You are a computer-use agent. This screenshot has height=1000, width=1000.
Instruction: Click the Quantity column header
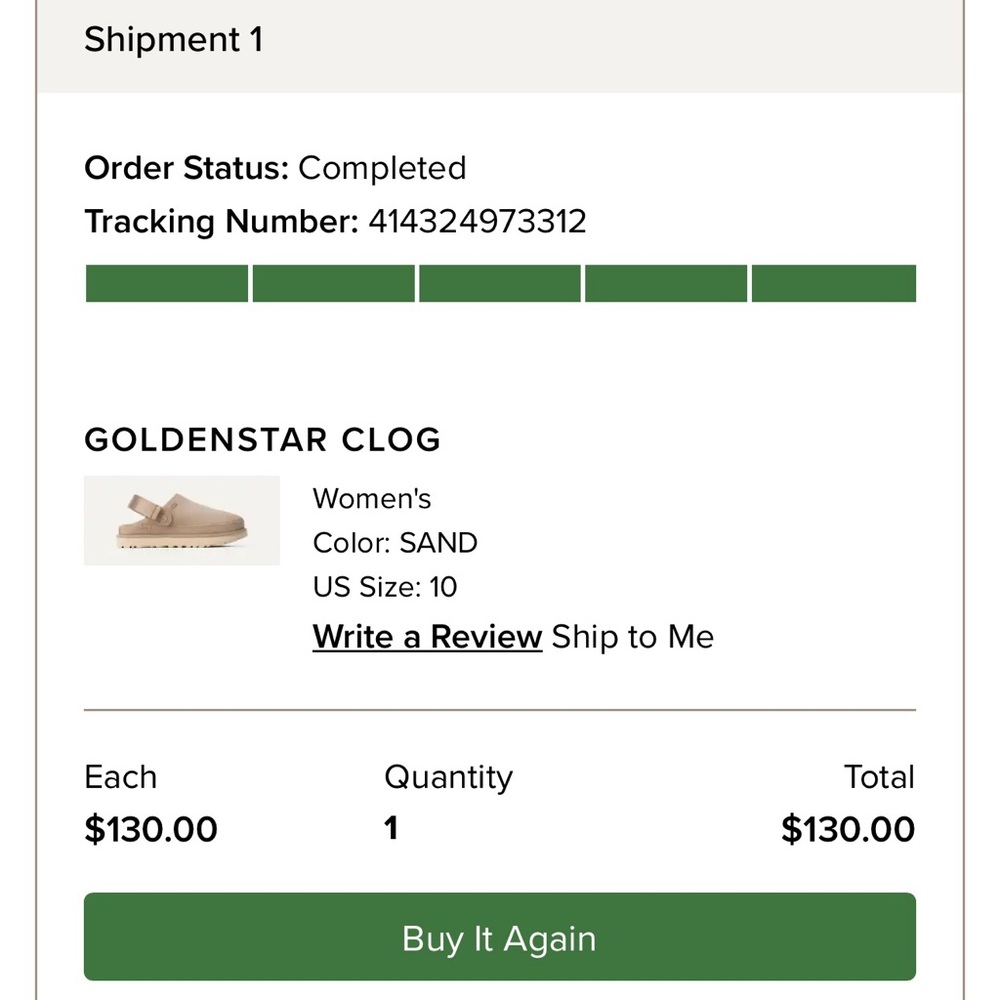(x=448, y=777)
